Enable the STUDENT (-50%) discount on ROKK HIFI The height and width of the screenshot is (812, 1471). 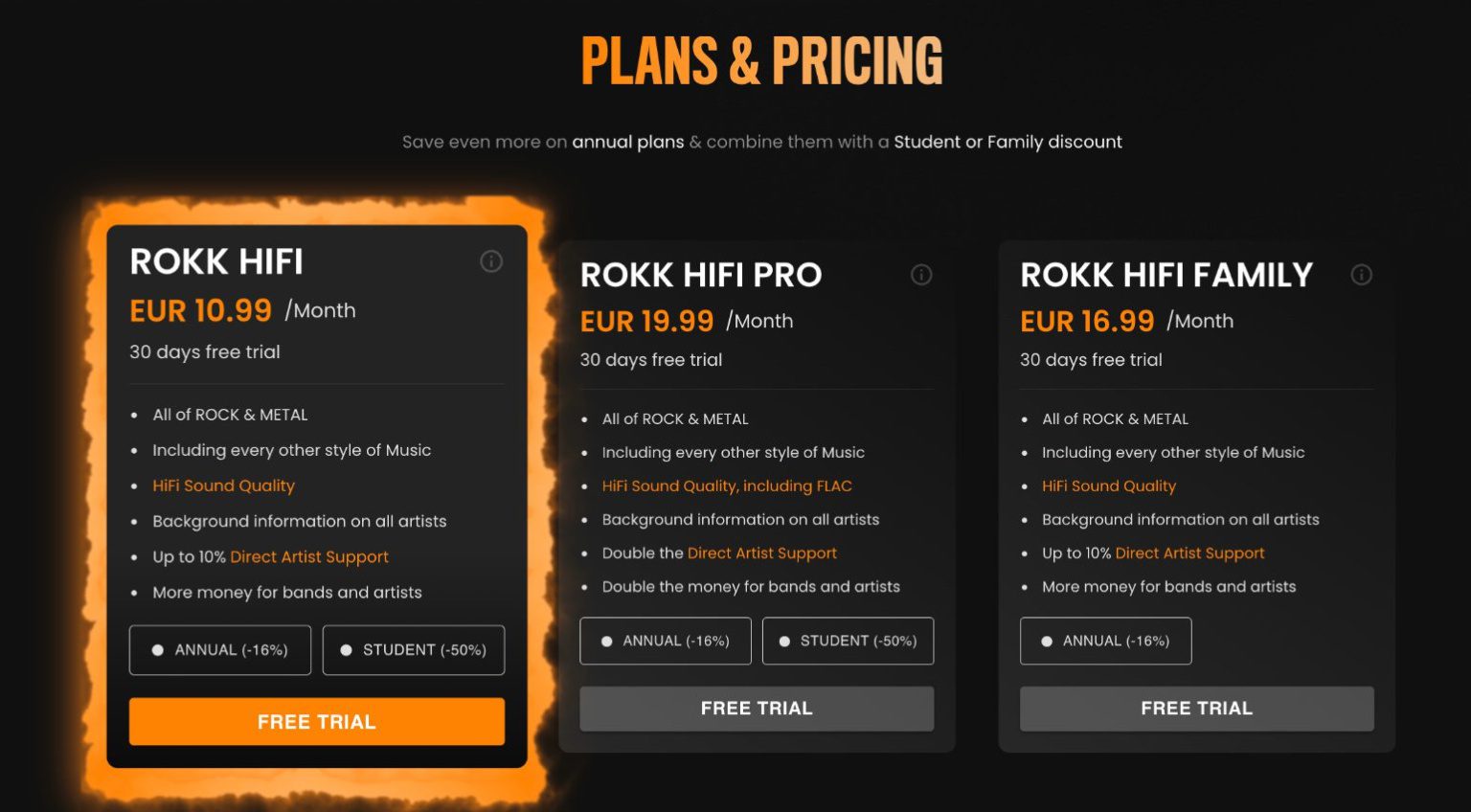(x=413, y=650)
